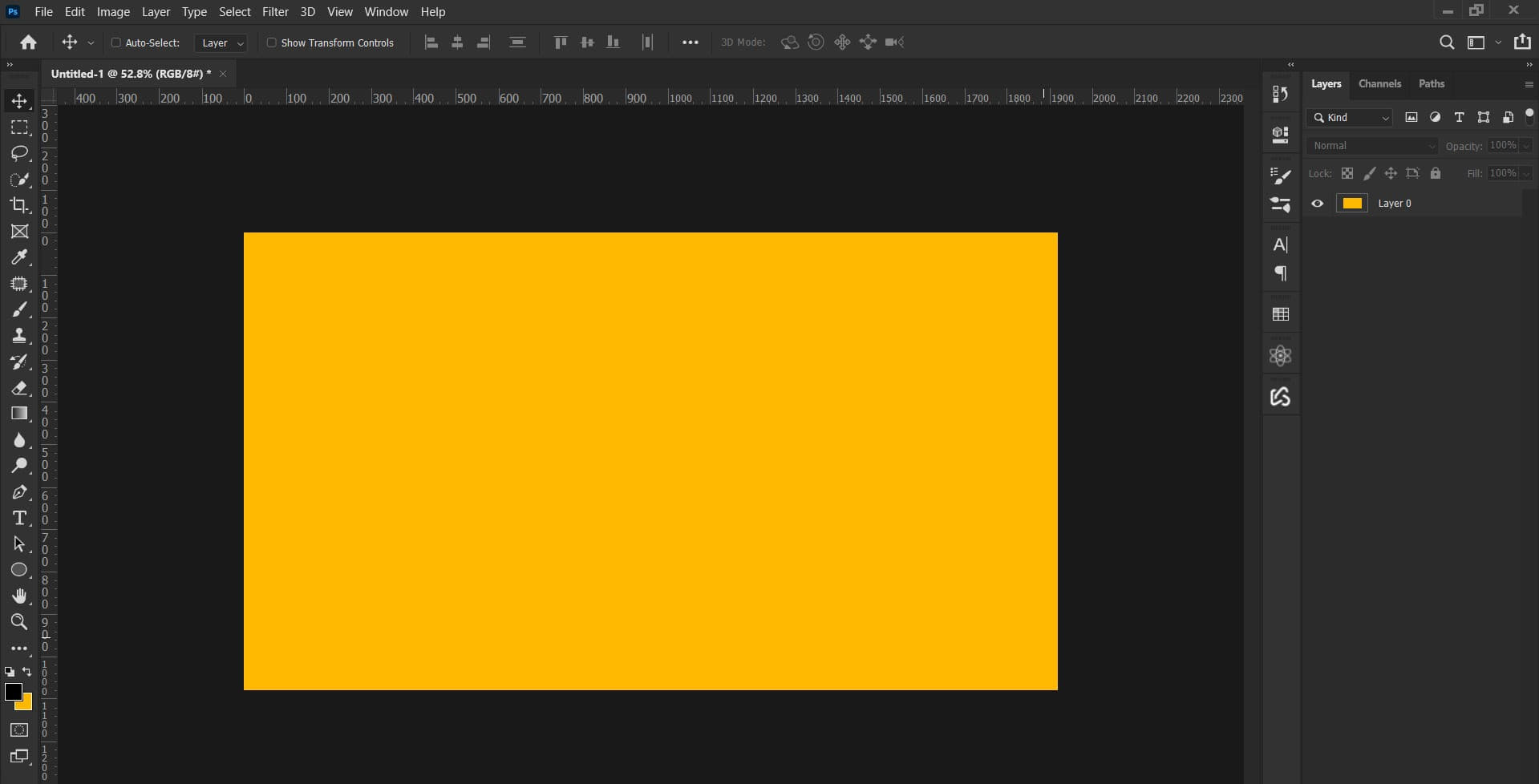Select the Untitled-1 document tab
The height and width of the screenshot is (784, 1539).
[x=131, y=74]
